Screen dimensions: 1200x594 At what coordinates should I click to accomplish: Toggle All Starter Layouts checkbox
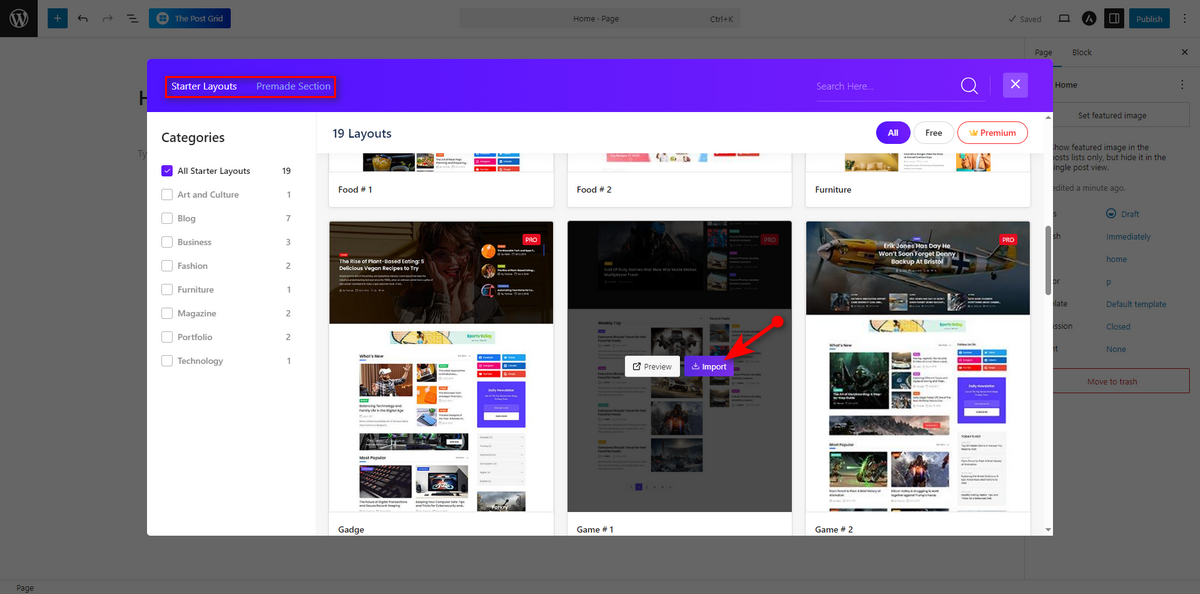coord(167,171)
